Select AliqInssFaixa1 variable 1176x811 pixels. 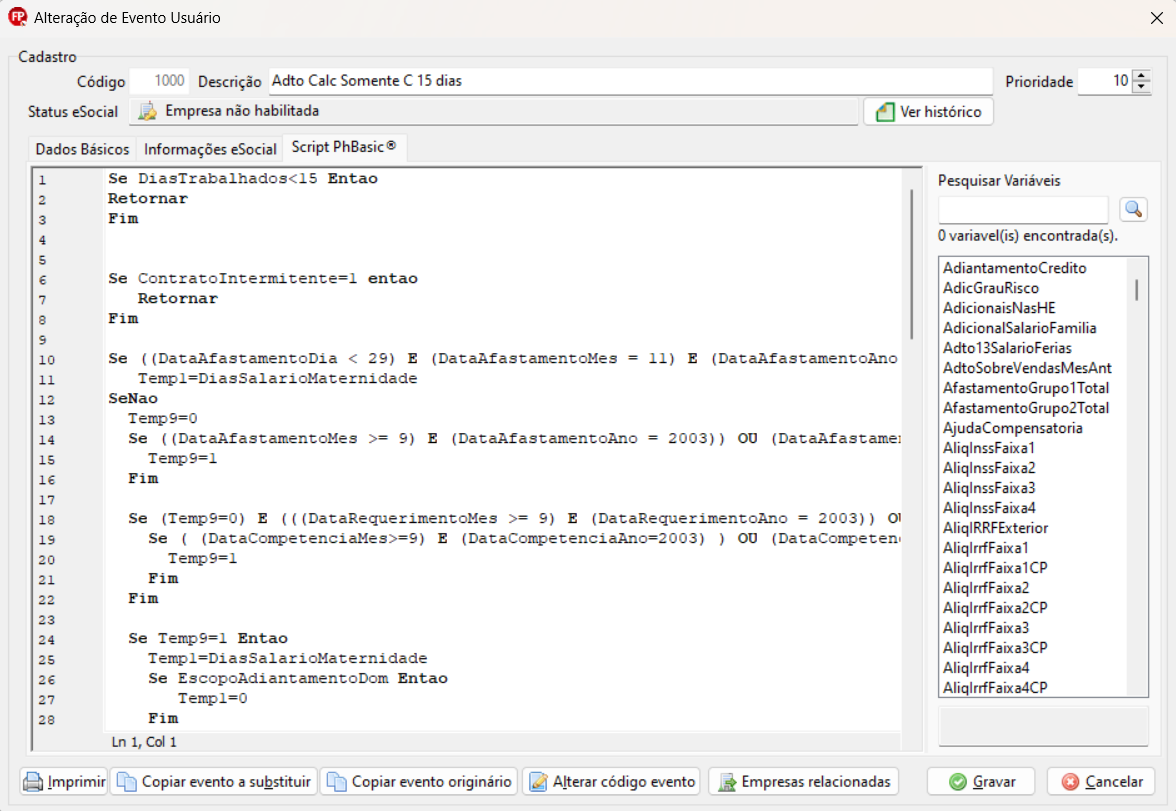pos(988,448)
